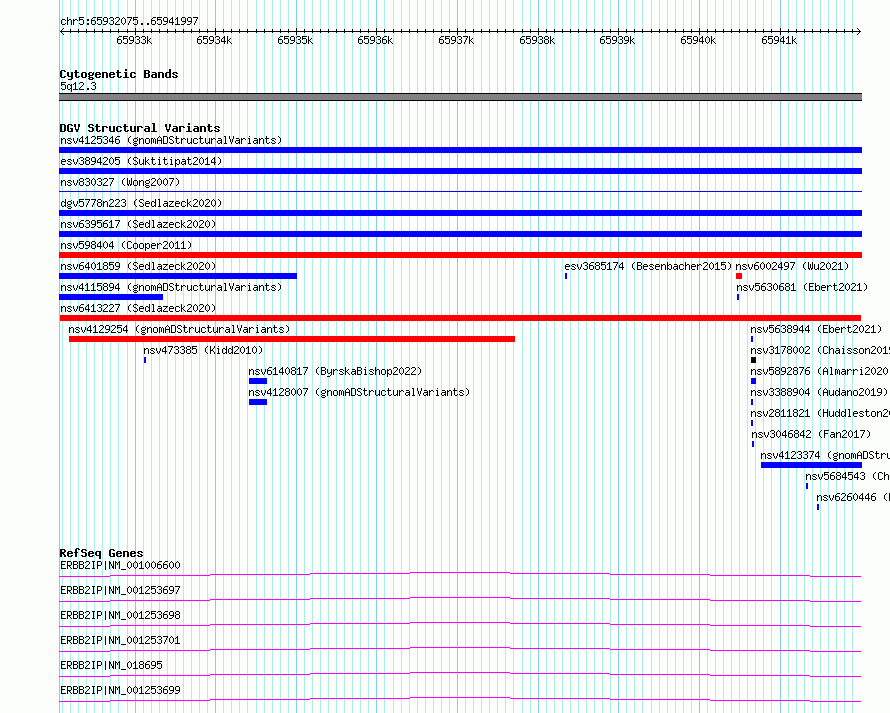Select the 5q12.3 cytogenetic band bar
890x713 pixels.
point(460,97)
